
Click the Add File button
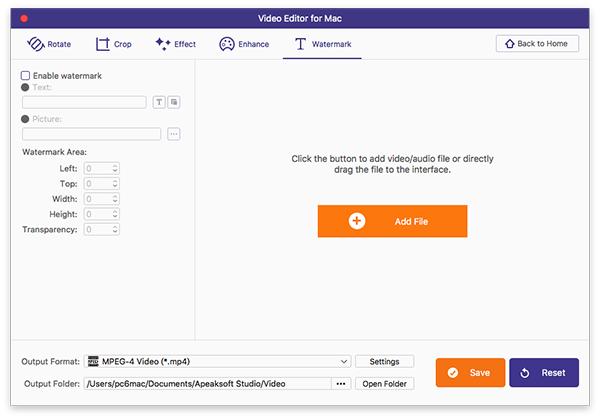click(392, 221)
